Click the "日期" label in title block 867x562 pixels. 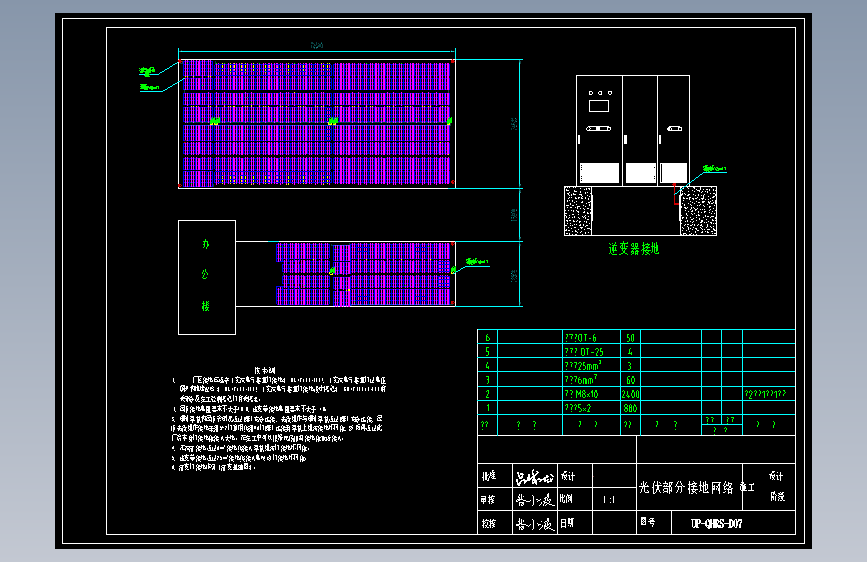tap(567, 523)
